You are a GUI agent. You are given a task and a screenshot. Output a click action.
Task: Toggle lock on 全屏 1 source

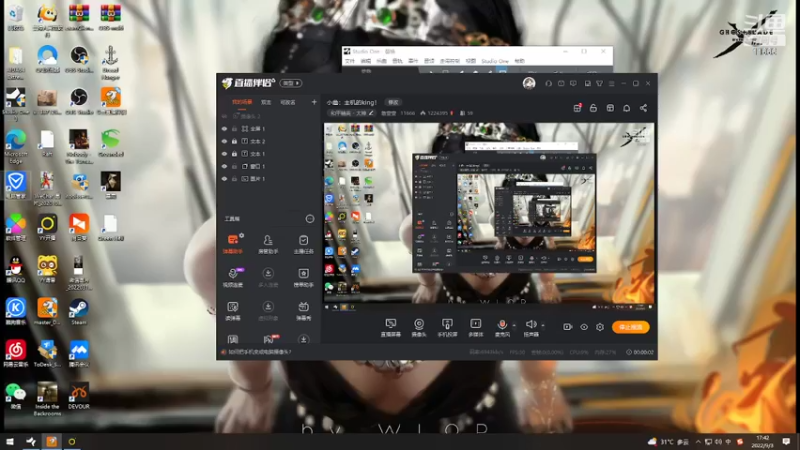(x=234, y=129)
